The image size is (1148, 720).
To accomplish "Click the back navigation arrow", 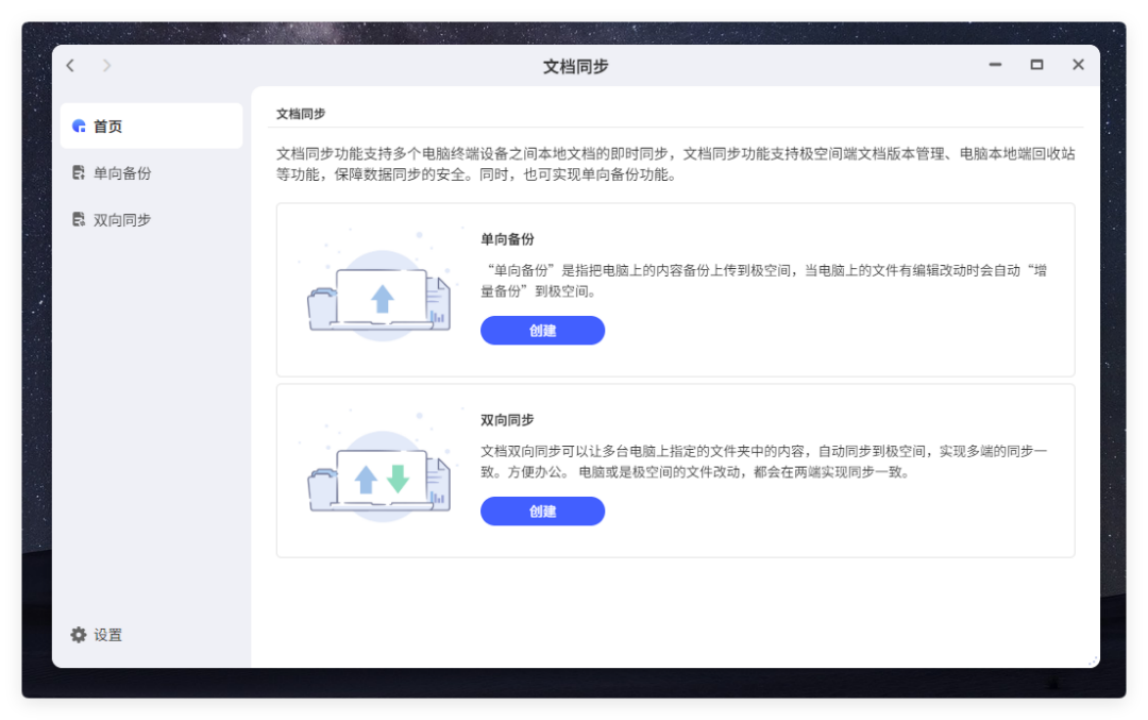I will 70,66.
